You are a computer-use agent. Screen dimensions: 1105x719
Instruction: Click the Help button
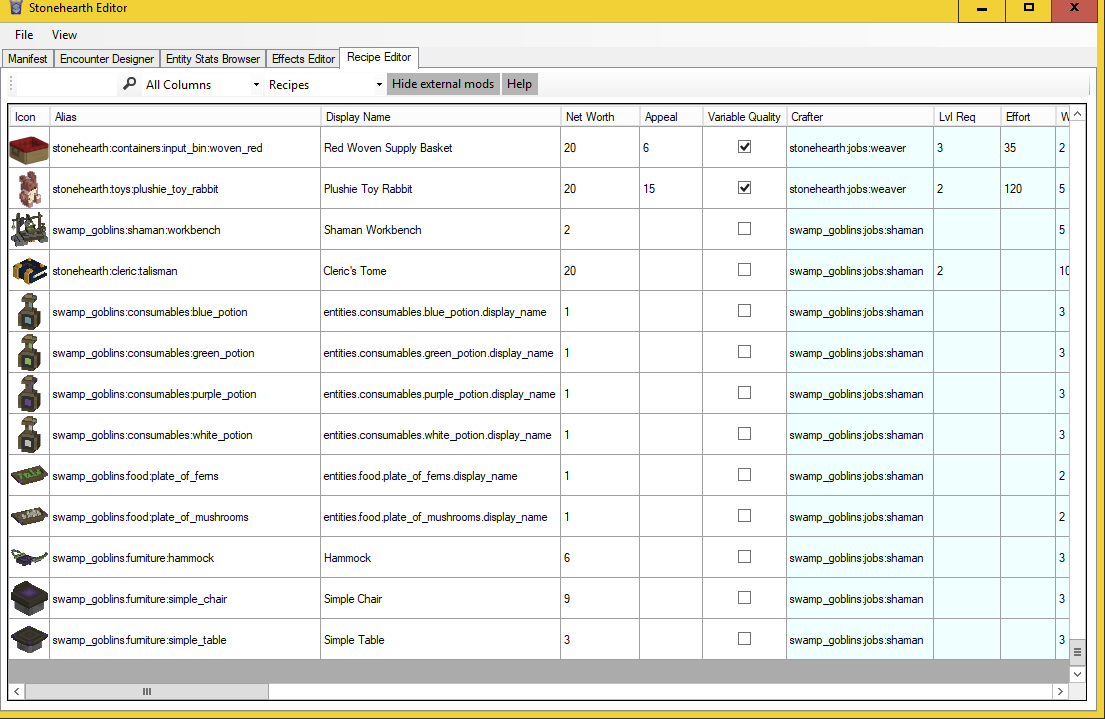[519, 84]
